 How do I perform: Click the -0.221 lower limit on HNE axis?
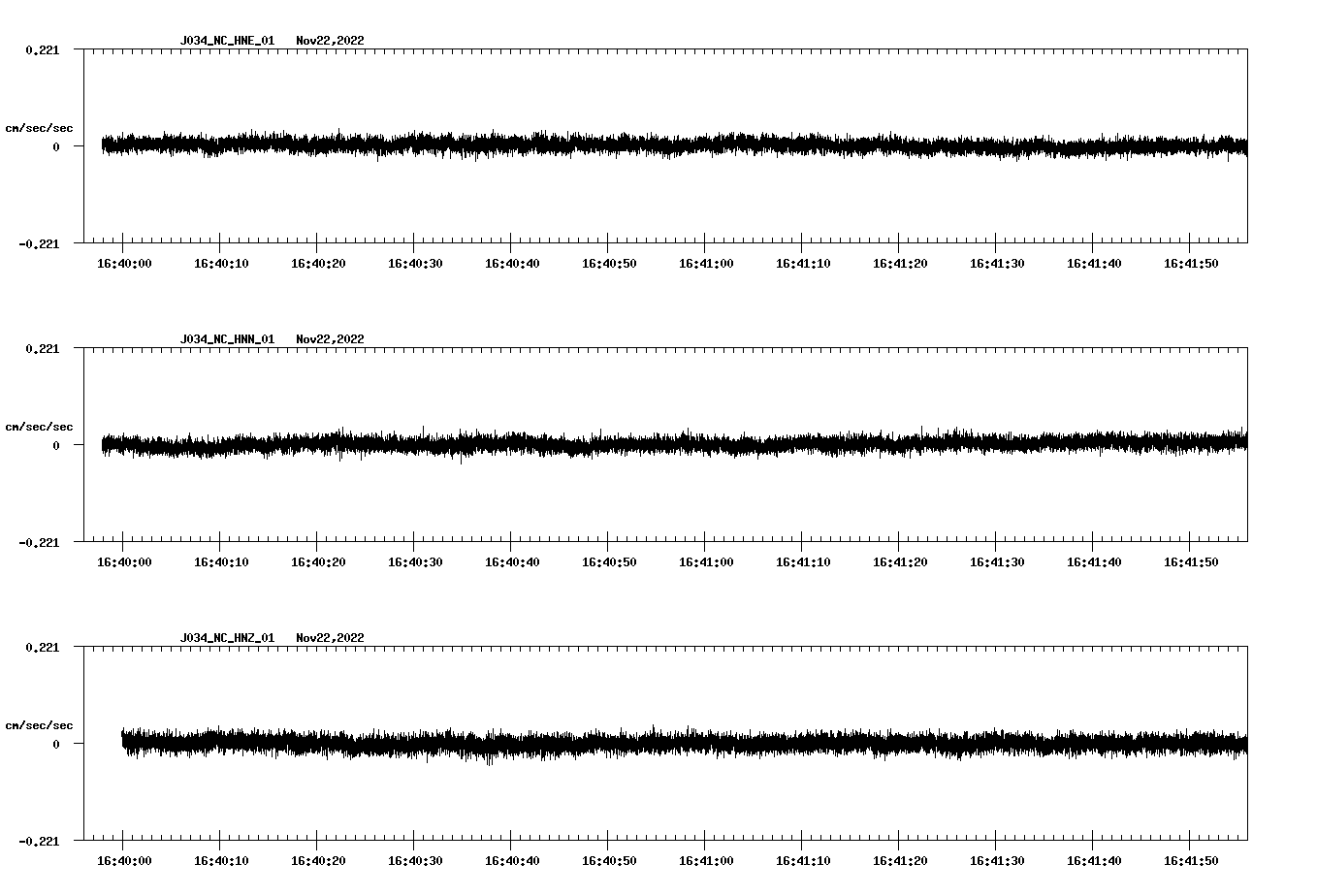coord(39,243)
